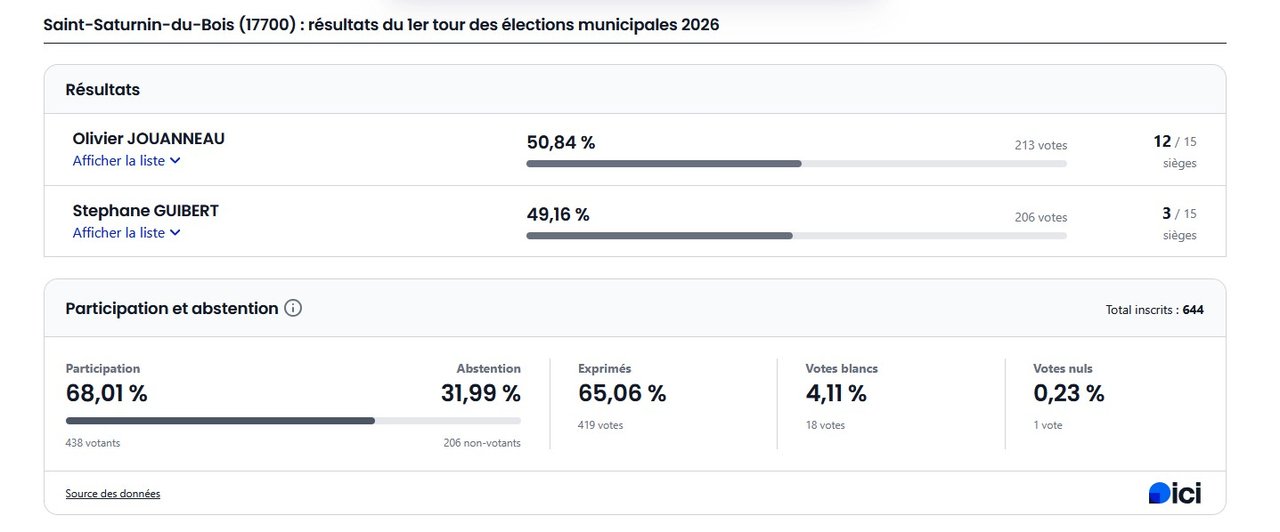Click the Saint-Saturnin-du-Bois page title
Screen dimensions: 1280x532
point(381,25)
